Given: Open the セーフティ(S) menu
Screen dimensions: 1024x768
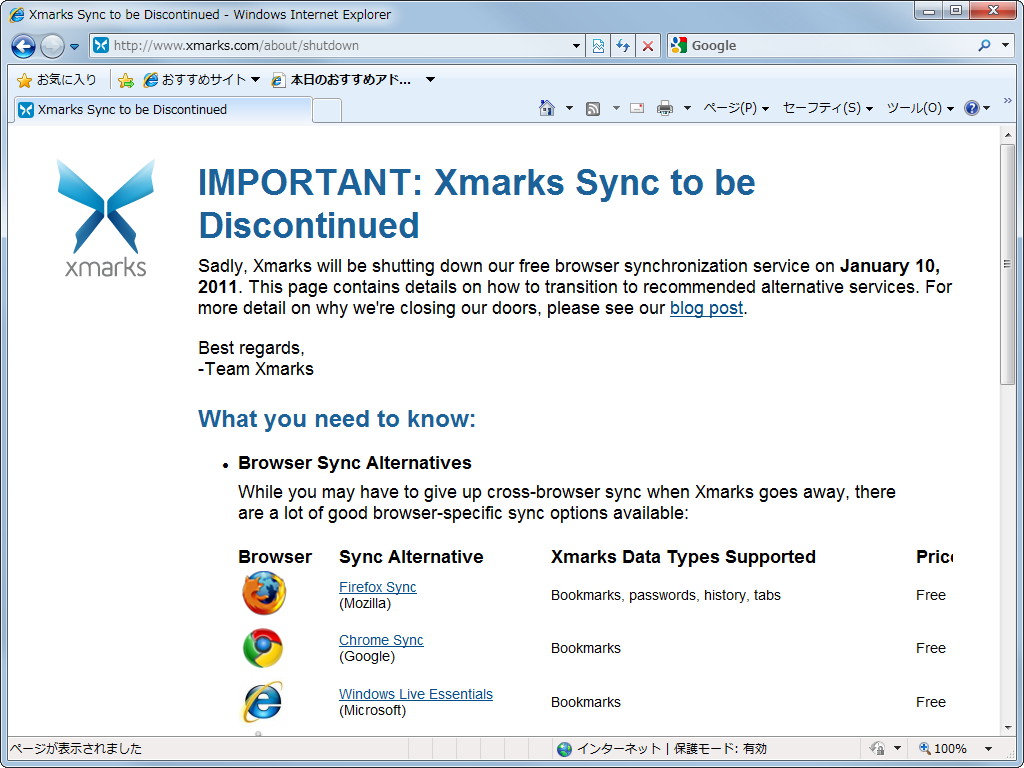Looking at the screenshot, I should click(x=822, y=107).
